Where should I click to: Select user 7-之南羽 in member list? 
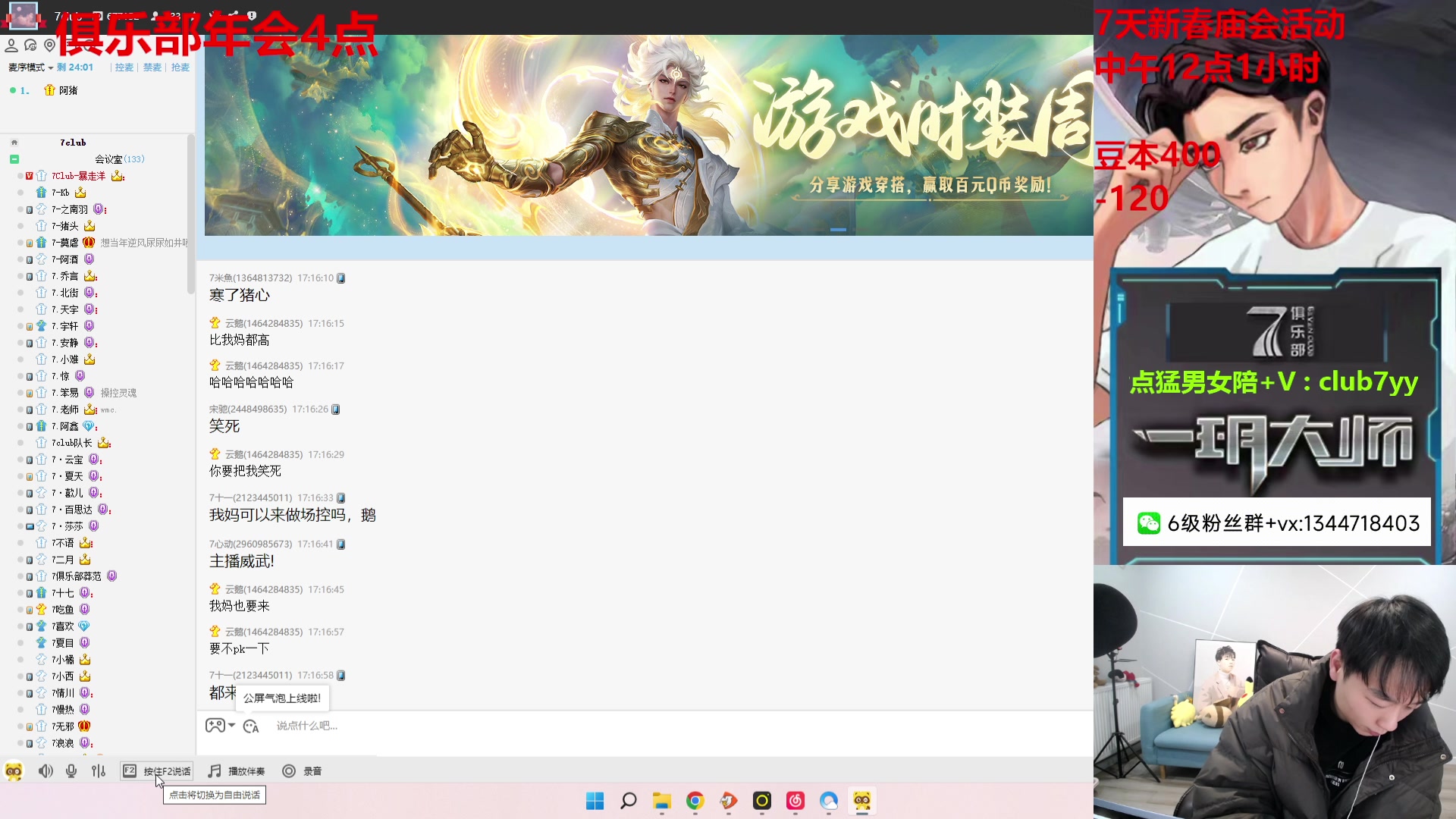[70, 209]
